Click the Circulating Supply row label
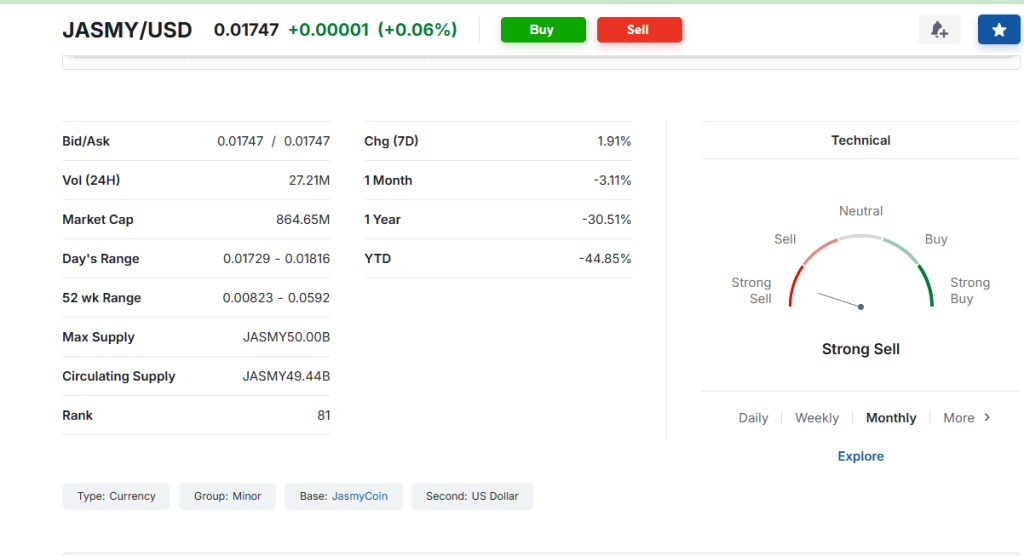Viewport: 1024px width, 556px height. pyautogui.click(x=119, y=376)
